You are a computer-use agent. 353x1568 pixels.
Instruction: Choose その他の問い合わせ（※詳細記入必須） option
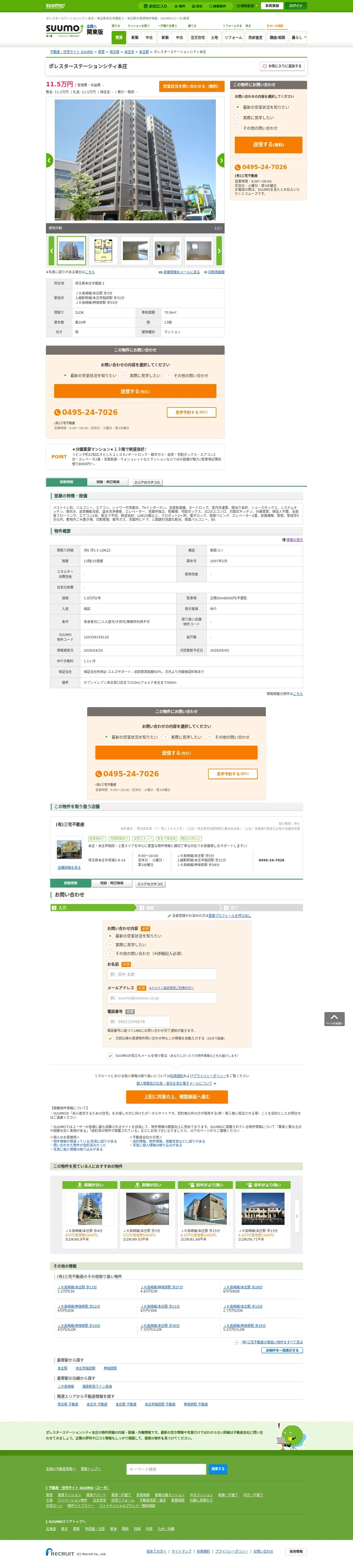coord(110,954)
